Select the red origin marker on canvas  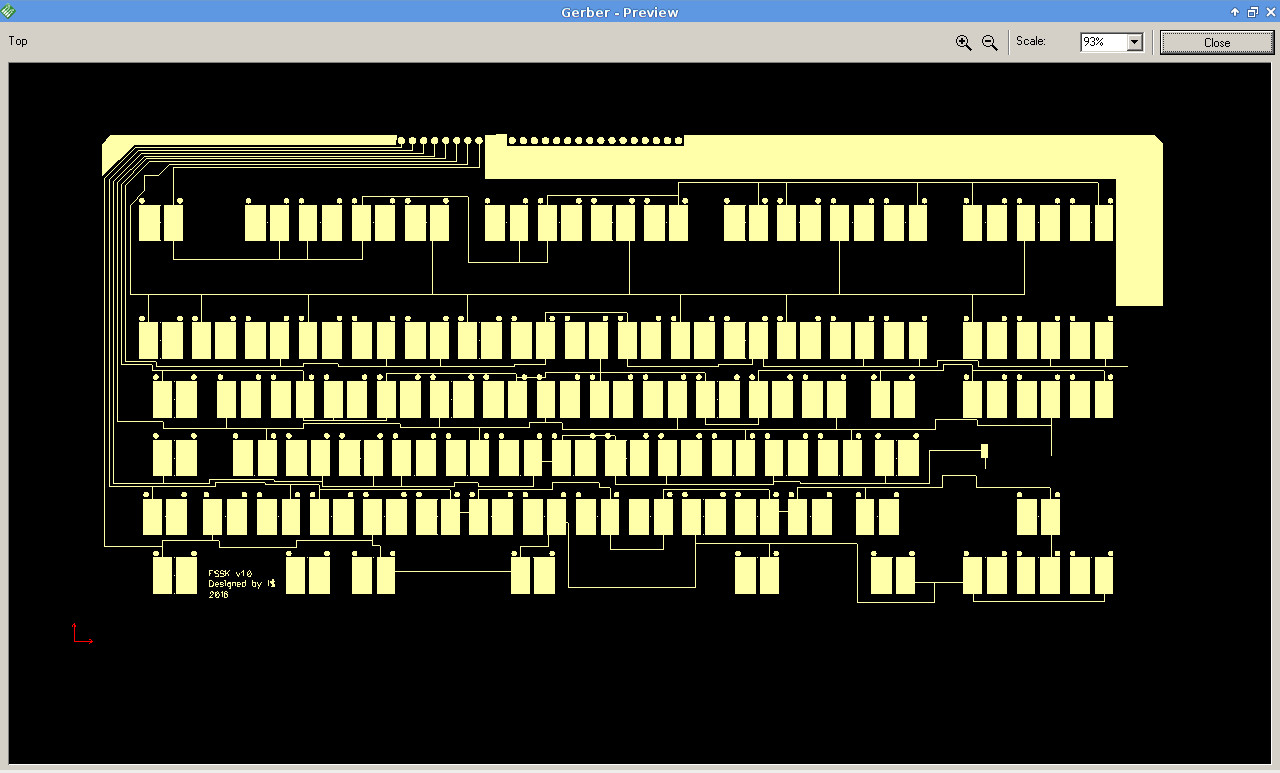coord(80,634)
